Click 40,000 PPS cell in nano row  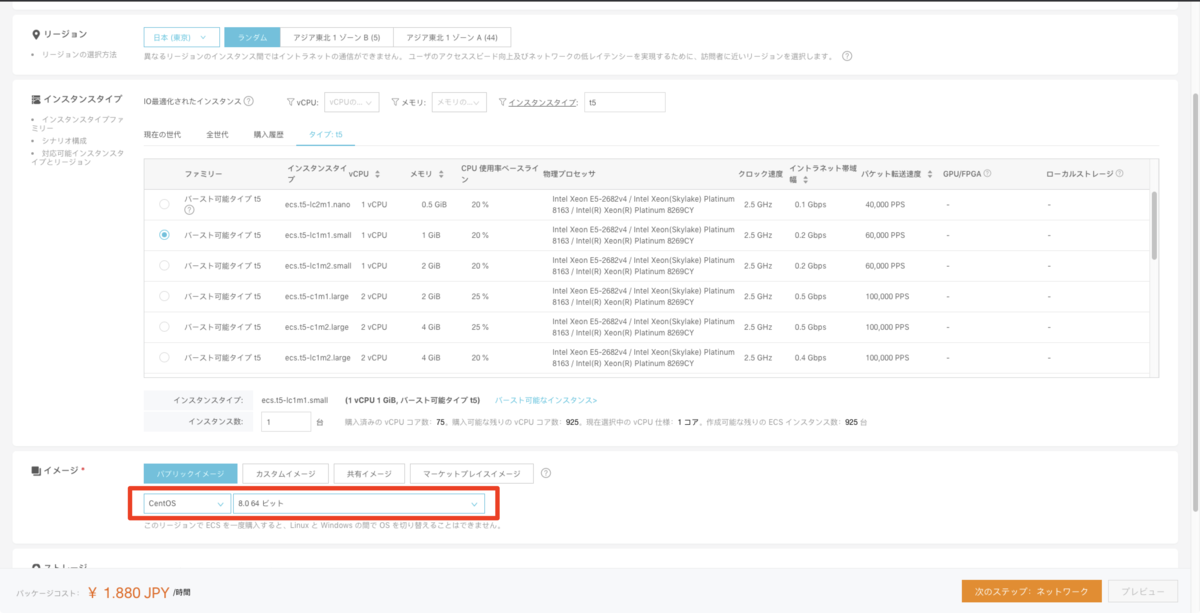[x=884, y=205]
